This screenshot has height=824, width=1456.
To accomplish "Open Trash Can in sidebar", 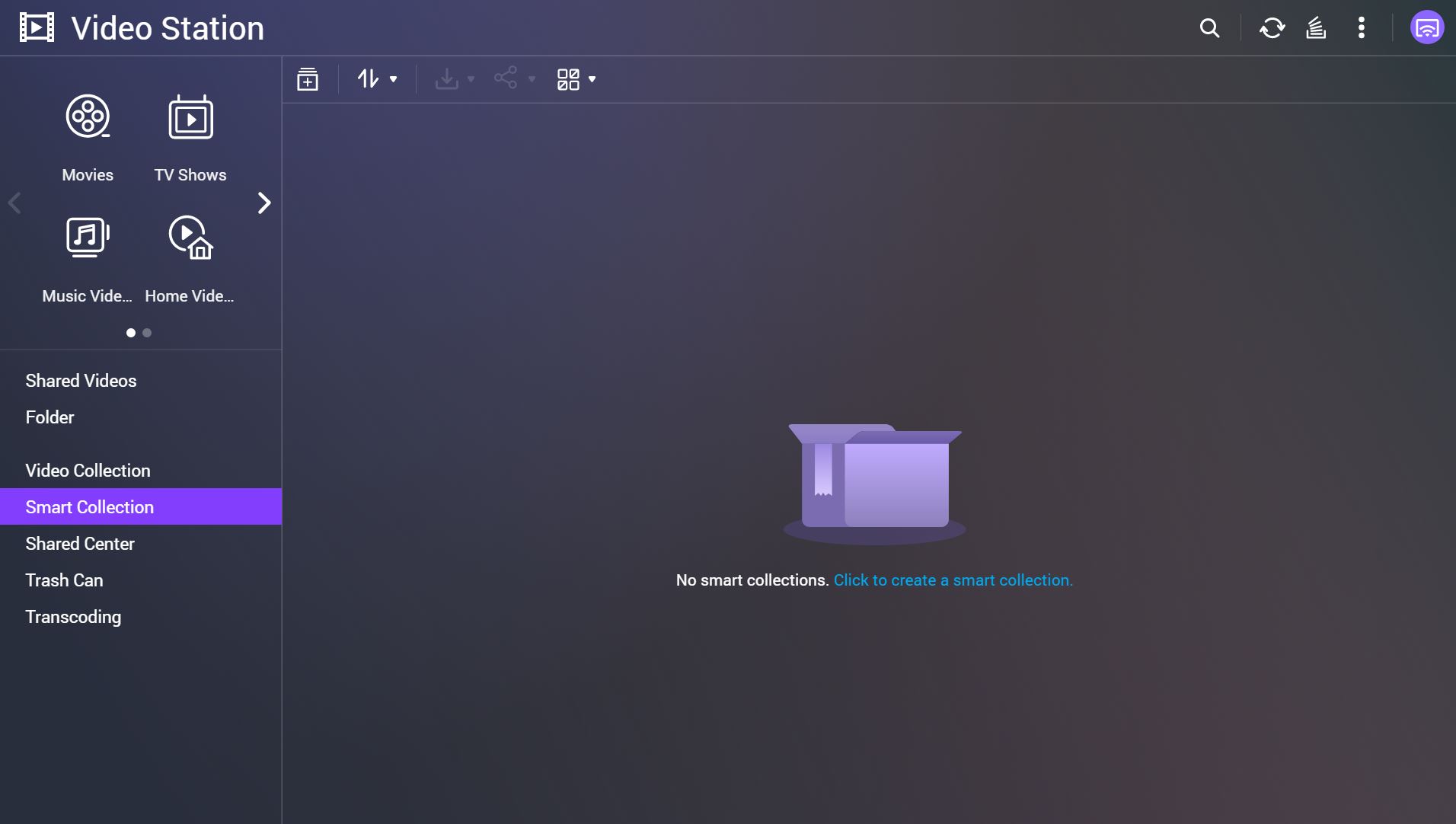I will (x=141, y=580).
